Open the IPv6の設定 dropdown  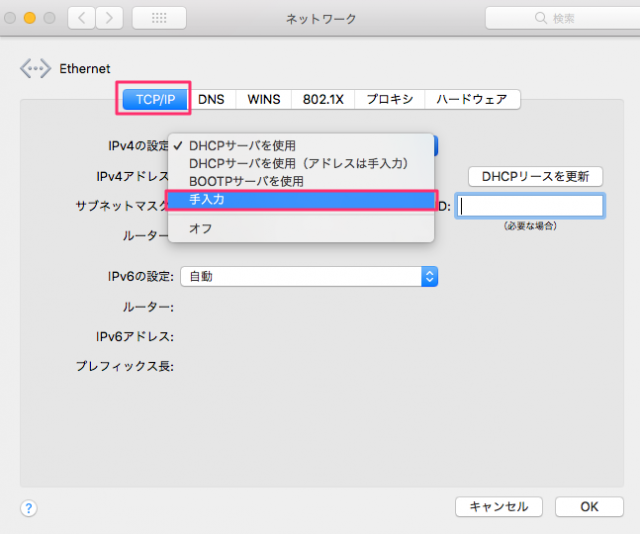(309, 276)
